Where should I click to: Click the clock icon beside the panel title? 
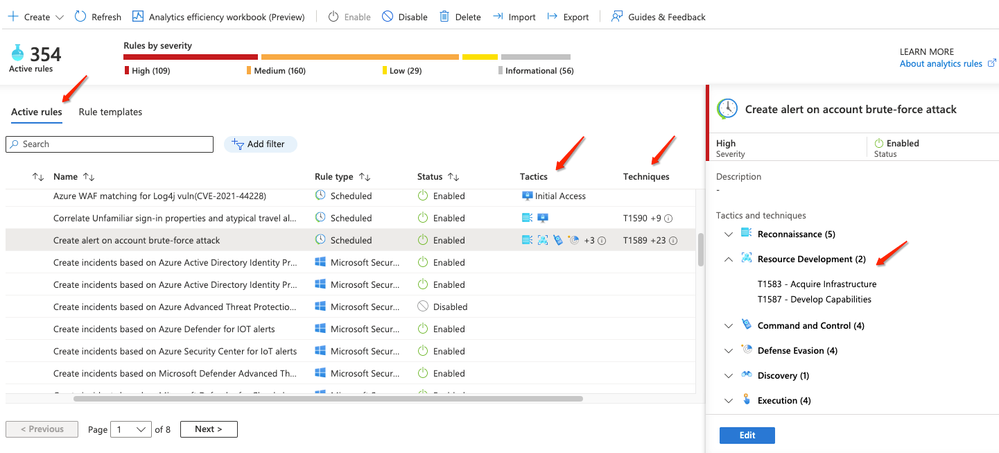[x=727, y=109]
